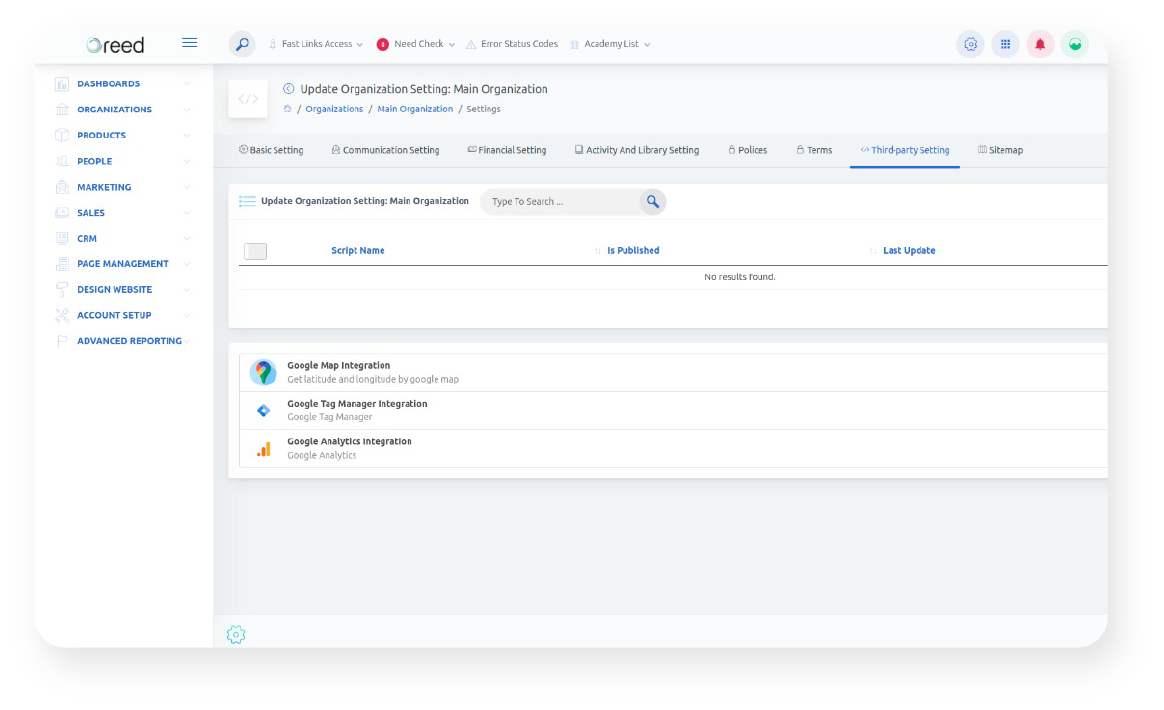Expand the Dashboards menu chevron
The image size is (1164, 710).
(x=187, y=84)
